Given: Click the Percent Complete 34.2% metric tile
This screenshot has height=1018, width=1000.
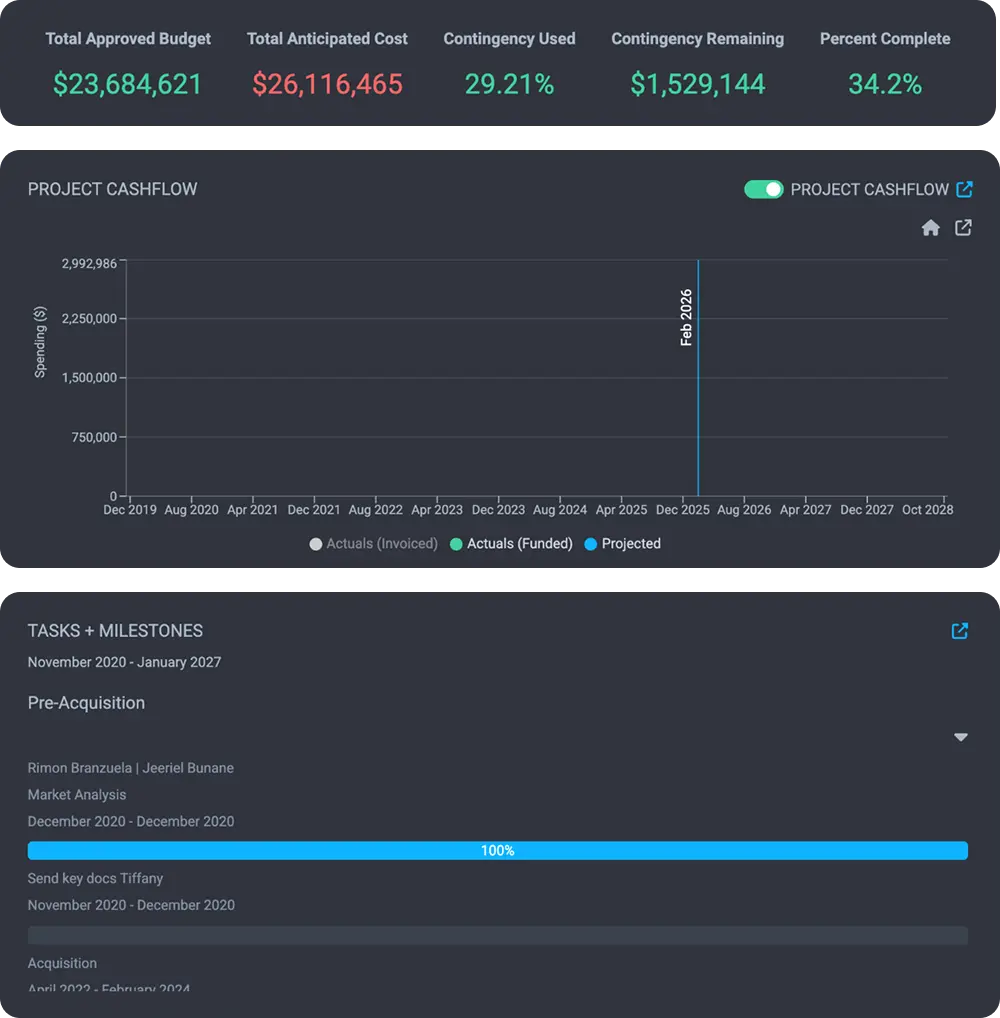Looking at the screenshot, I should tap(885, 62).
